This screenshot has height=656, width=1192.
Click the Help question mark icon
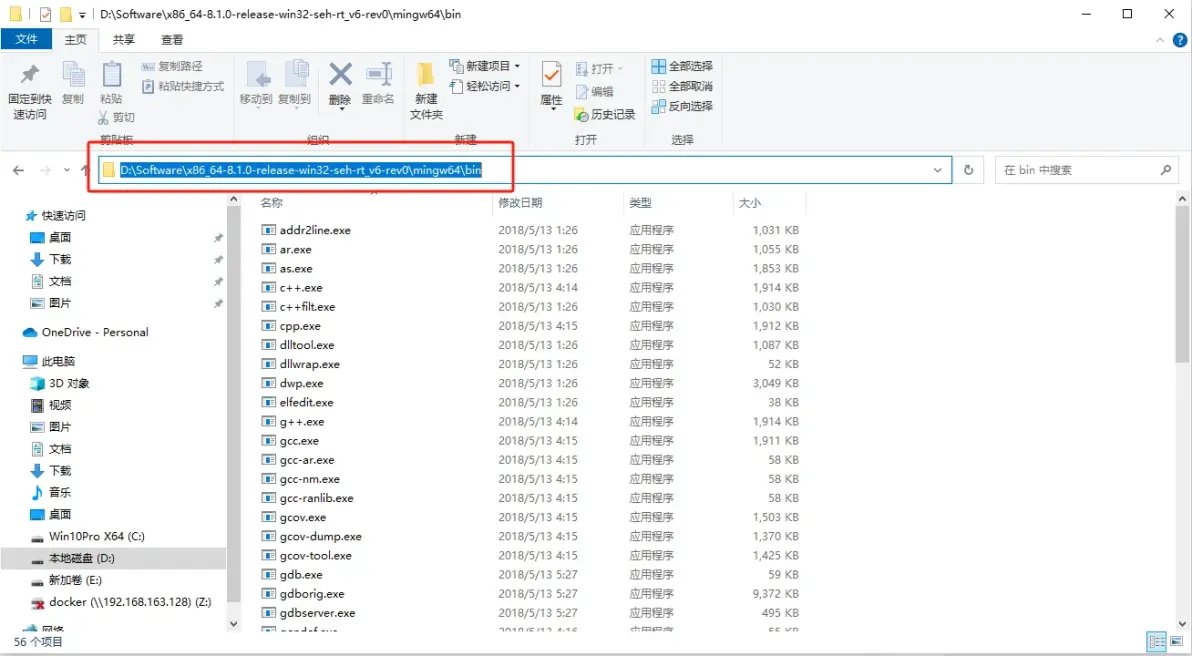click(x=1179, y=40)
